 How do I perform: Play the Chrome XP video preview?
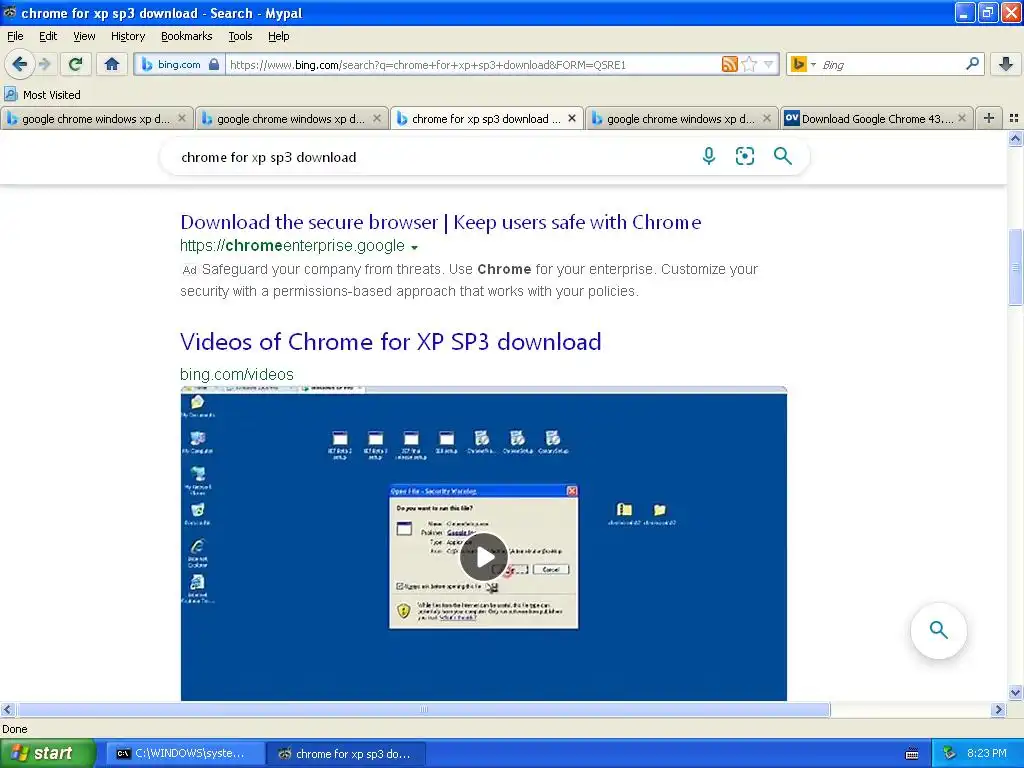(x=483, y=557)
